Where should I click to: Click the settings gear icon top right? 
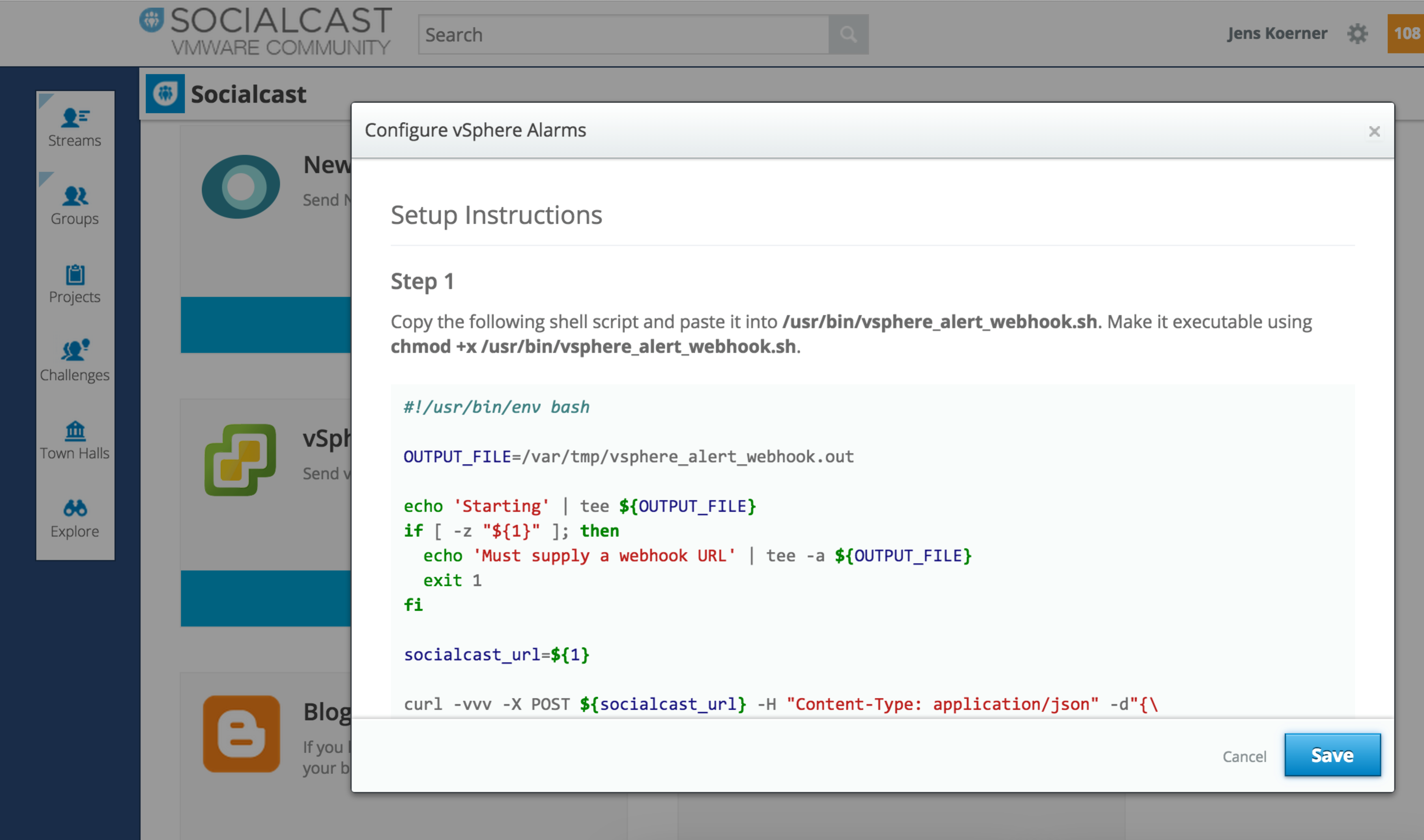[x=1358, y=33]
